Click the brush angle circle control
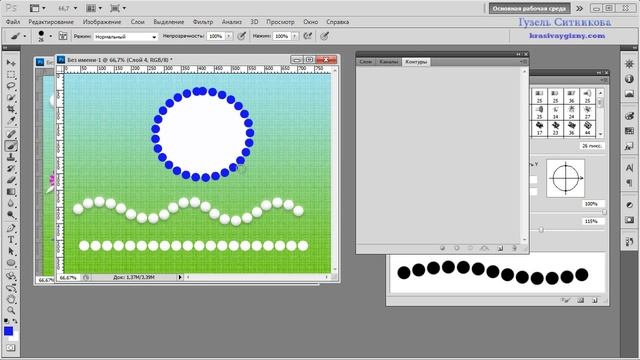Viewport: 640px width, 360px height. click(x=565, y=178)
